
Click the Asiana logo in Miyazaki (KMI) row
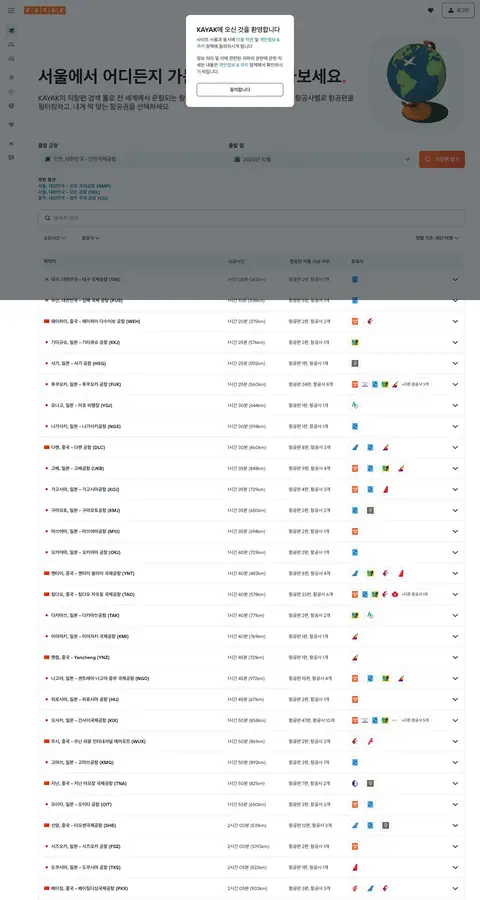click(355, 637)
